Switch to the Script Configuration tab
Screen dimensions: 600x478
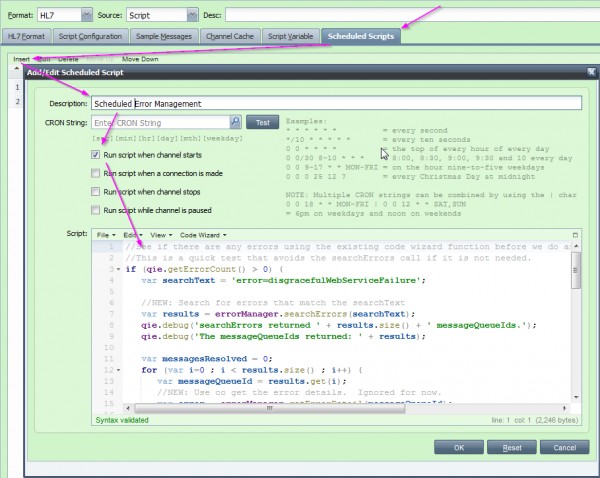tap(90, 36)
